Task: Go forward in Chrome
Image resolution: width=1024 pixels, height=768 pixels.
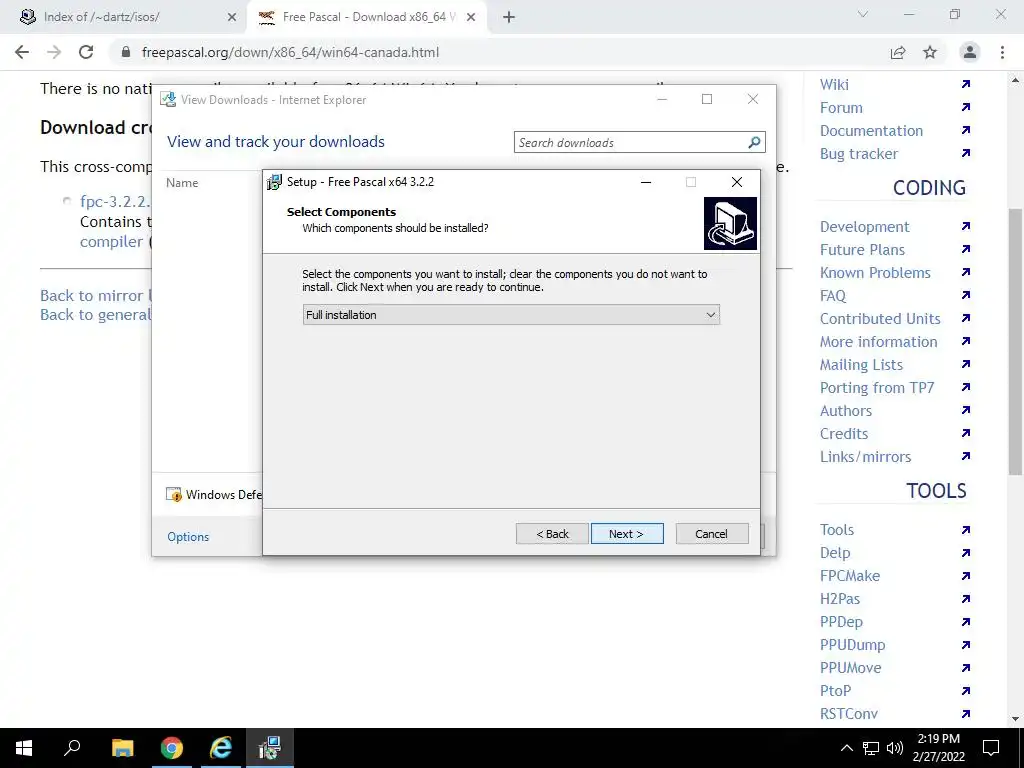Action: 54,52
